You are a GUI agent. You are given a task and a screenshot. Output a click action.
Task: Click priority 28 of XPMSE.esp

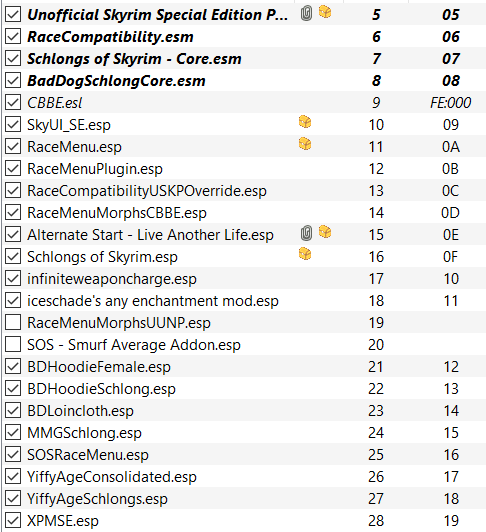click(376, 520)
